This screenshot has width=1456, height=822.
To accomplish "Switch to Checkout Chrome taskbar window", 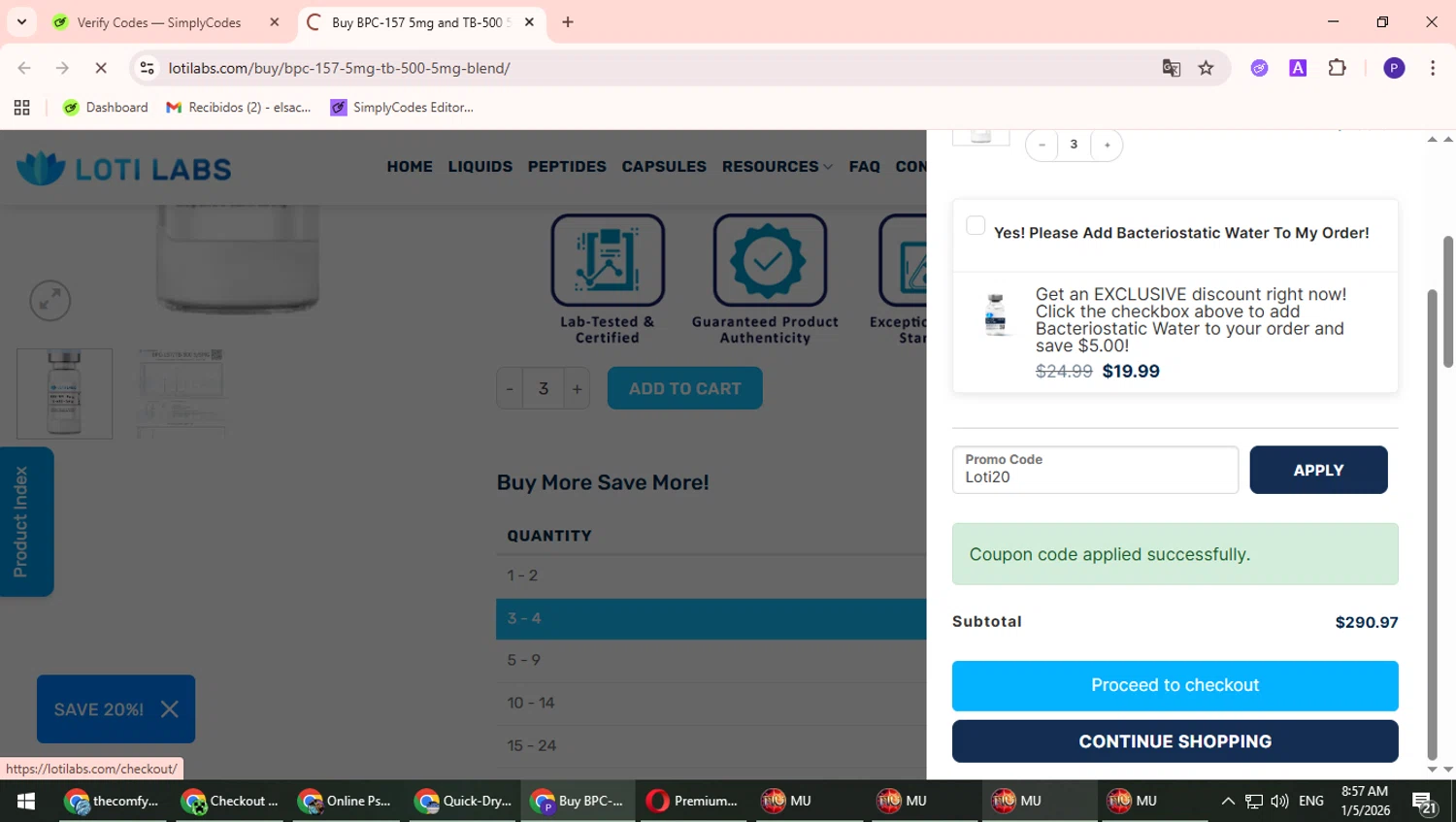I will coord(229,801).
